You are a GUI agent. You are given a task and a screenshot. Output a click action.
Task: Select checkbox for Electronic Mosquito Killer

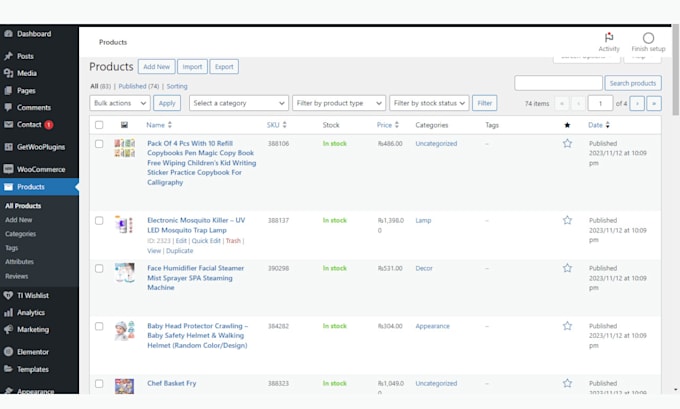pos(99,221)
